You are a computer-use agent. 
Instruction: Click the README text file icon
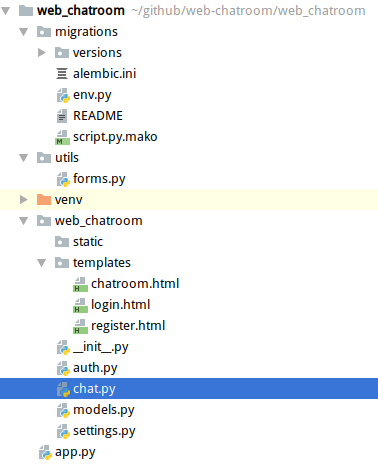[x=62, y=116]
